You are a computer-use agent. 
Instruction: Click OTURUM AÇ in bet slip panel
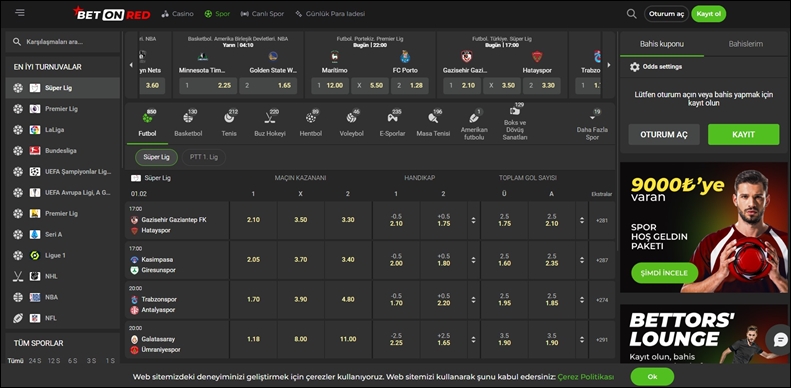[664, 135]
